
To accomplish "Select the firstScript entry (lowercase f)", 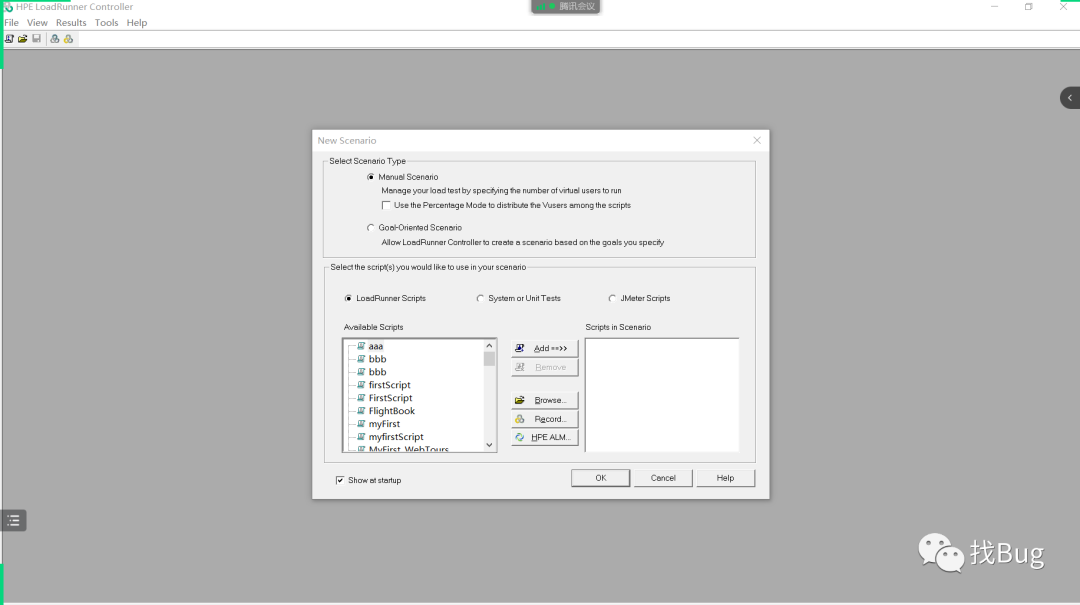I will (x=389, y=385).
